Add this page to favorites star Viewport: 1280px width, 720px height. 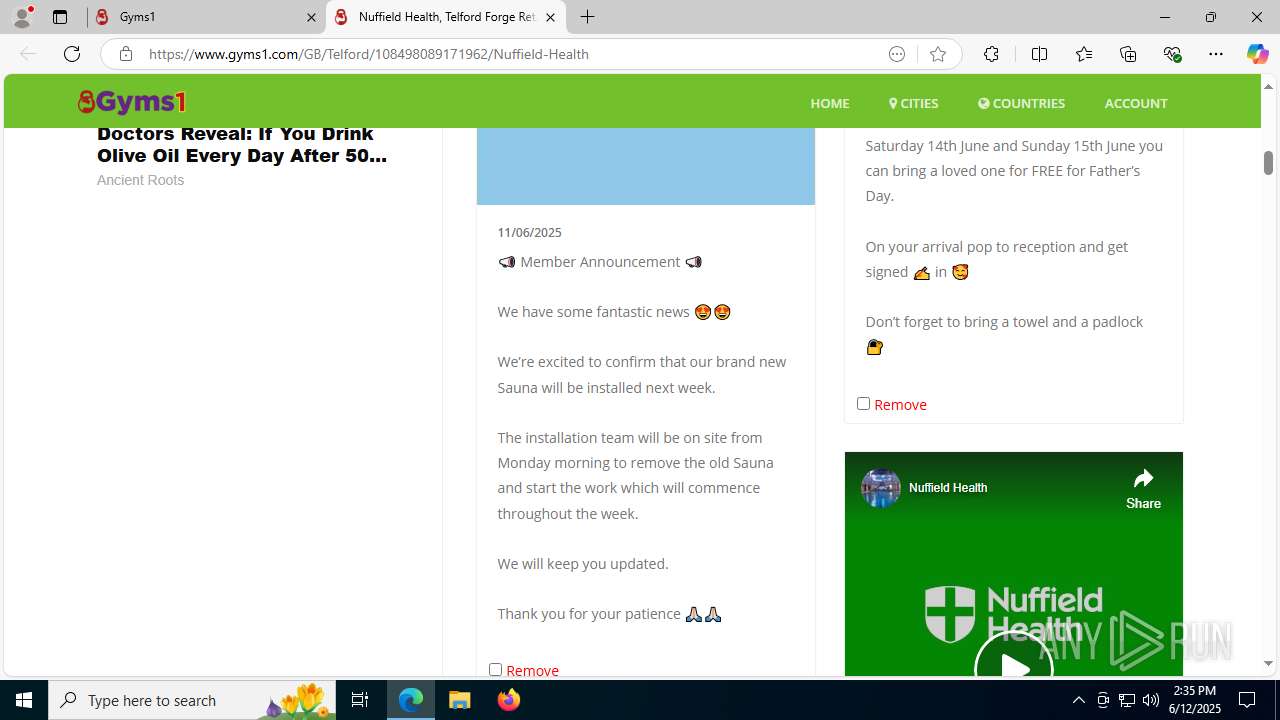click(x=938, y=54)
